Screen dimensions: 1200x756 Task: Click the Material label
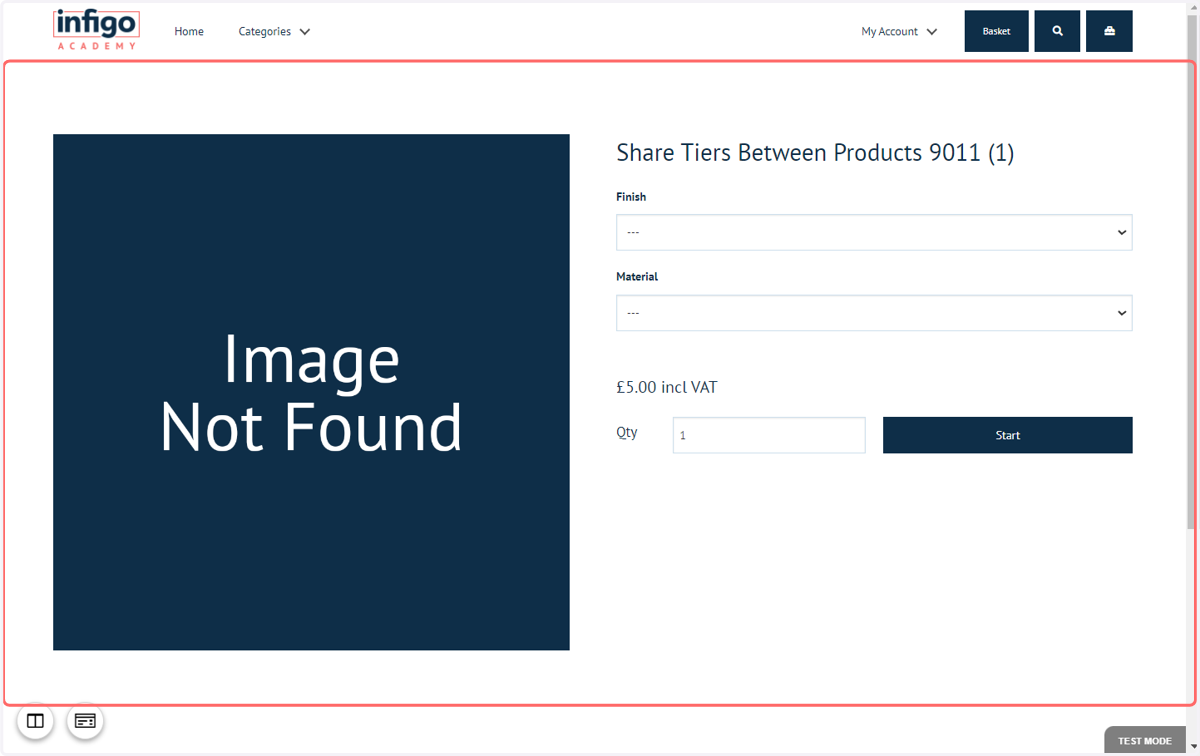(637, 276)
